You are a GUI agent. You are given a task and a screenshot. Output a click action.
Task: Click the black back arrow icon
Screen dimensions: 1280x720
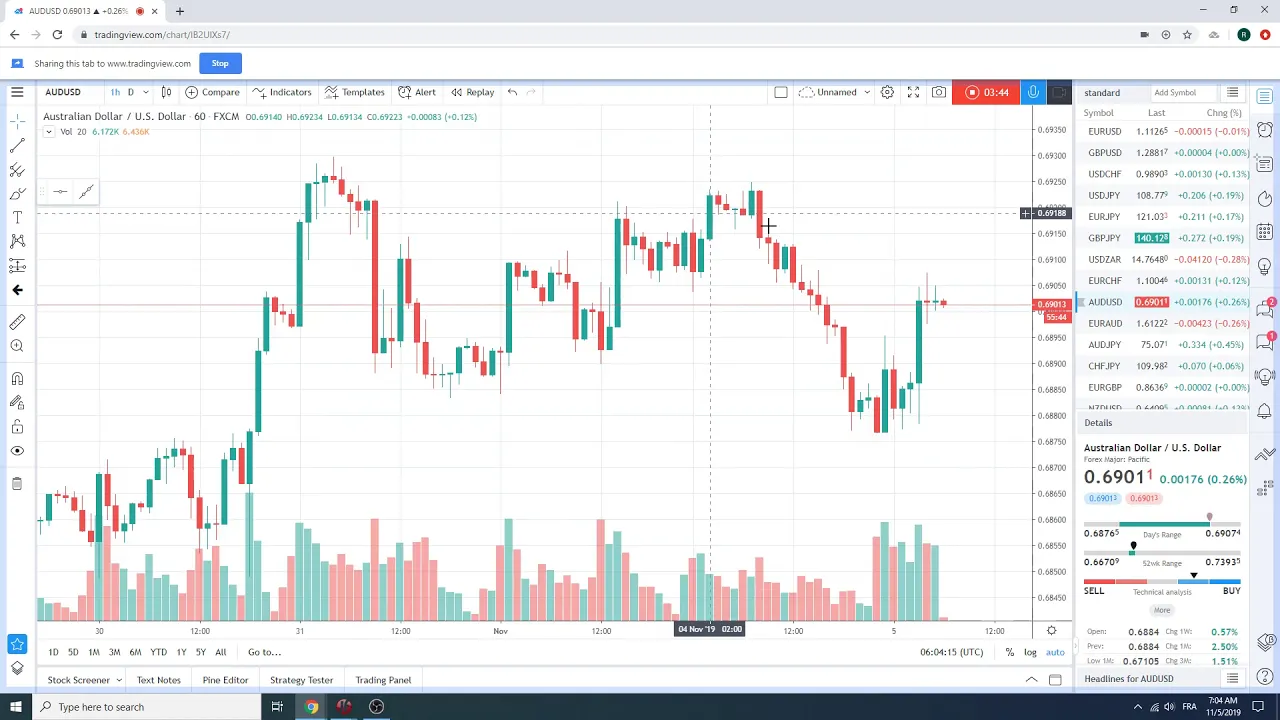point(17,290)
